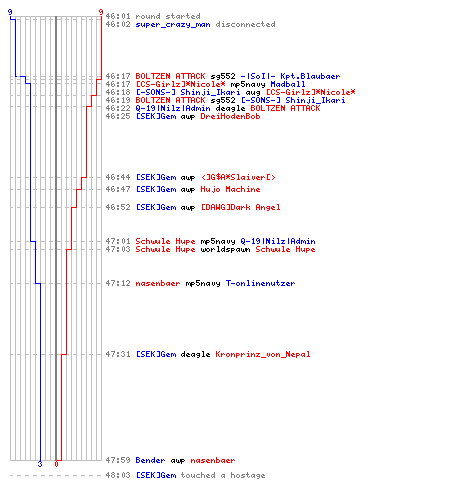450x500 pixels.
Task: Select victim Hujo Machine
Action: click(230, 189)
